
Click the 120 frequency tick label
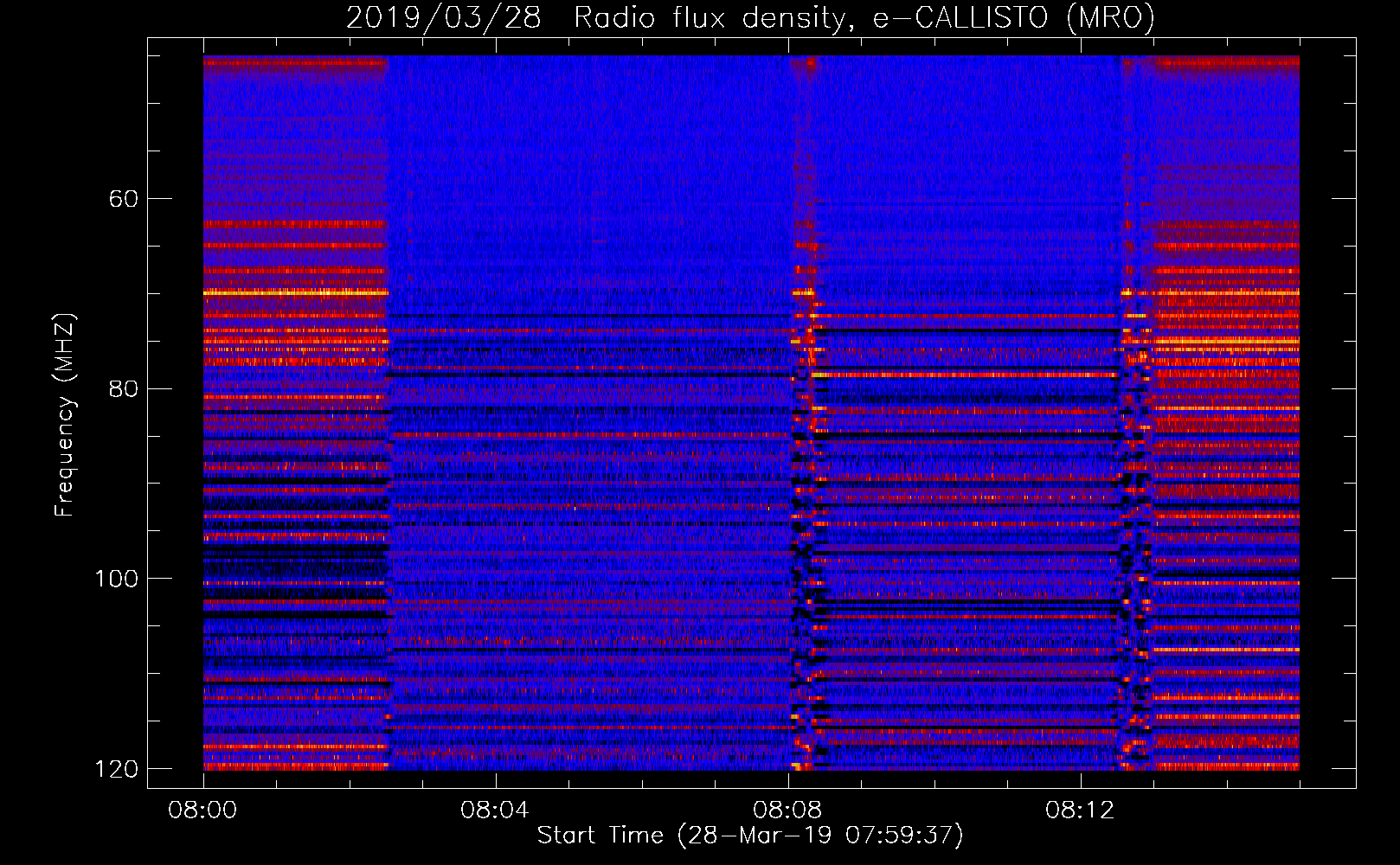tap(116, 769)
